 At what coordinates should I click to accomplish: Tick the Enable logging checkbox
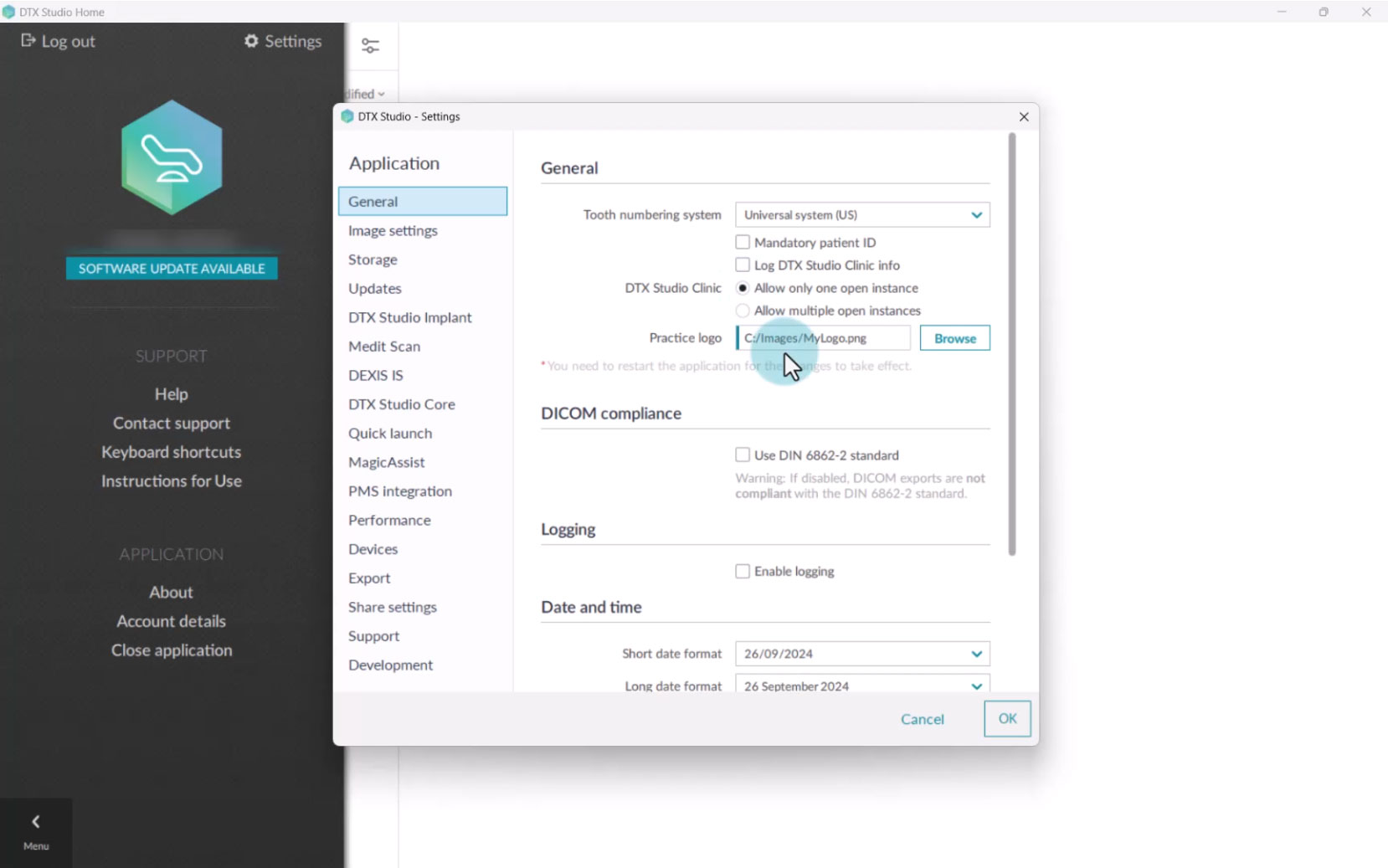point(743,571)
